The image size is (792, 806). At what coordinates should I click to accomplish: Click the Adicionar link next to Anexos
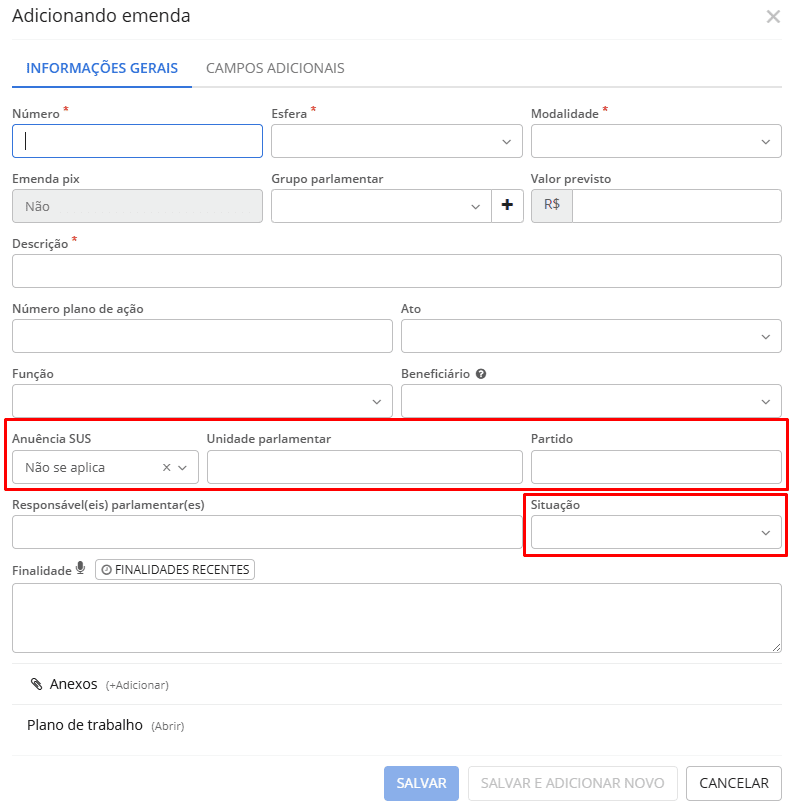(x=137, y=686)
